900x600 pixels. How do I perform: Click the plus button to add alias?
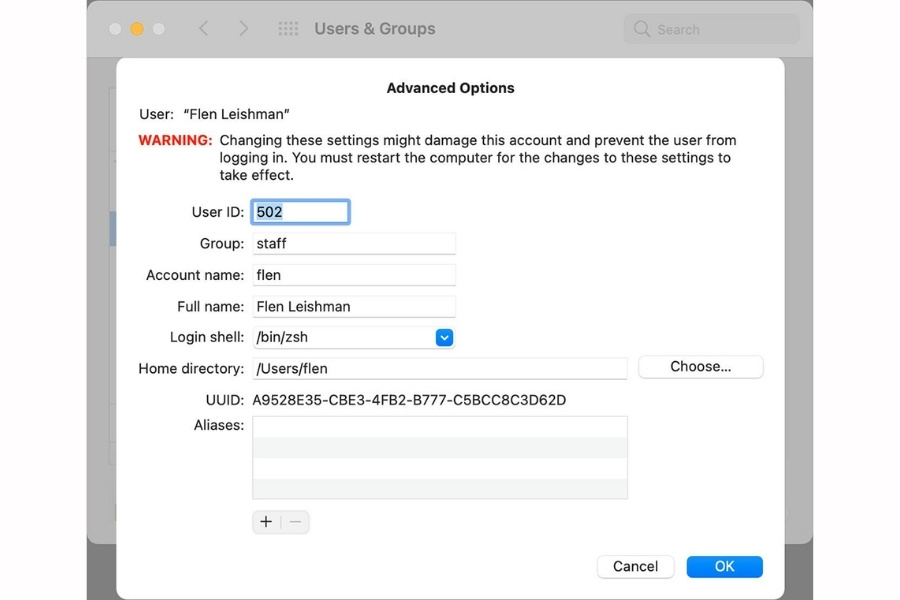coord(266,522)
